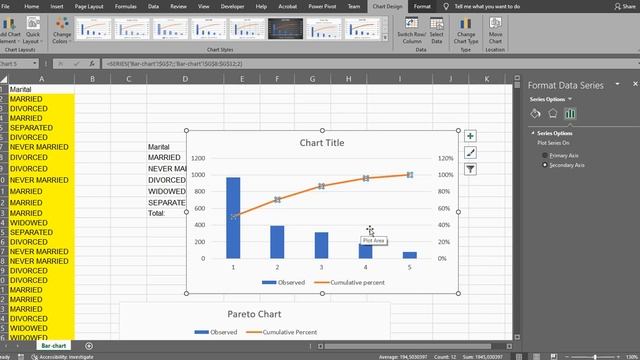This screenshot has width=640, height=360.
Task: Apply the last visible chart style thumbnail
Action: point(362,29)
